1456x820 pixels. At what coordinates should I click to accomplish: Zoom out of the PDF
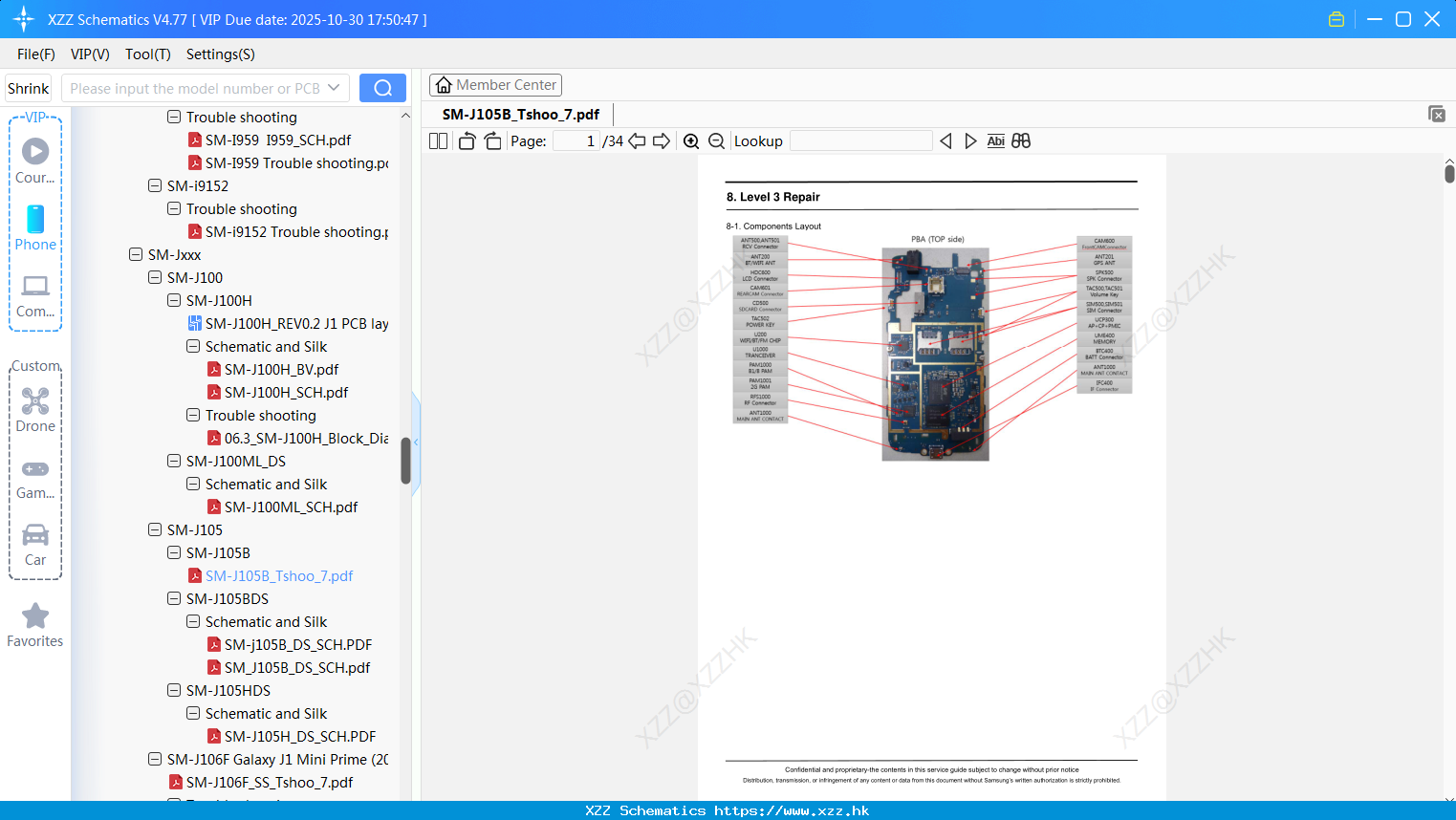coord(717,141)
